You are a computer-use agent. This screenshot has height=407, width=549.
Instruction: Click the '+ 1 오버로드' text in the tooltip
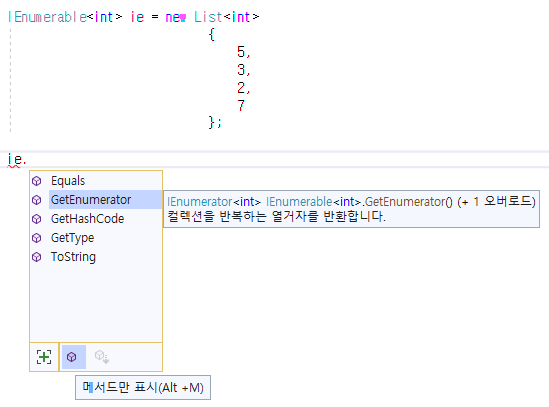click(496, 202)
